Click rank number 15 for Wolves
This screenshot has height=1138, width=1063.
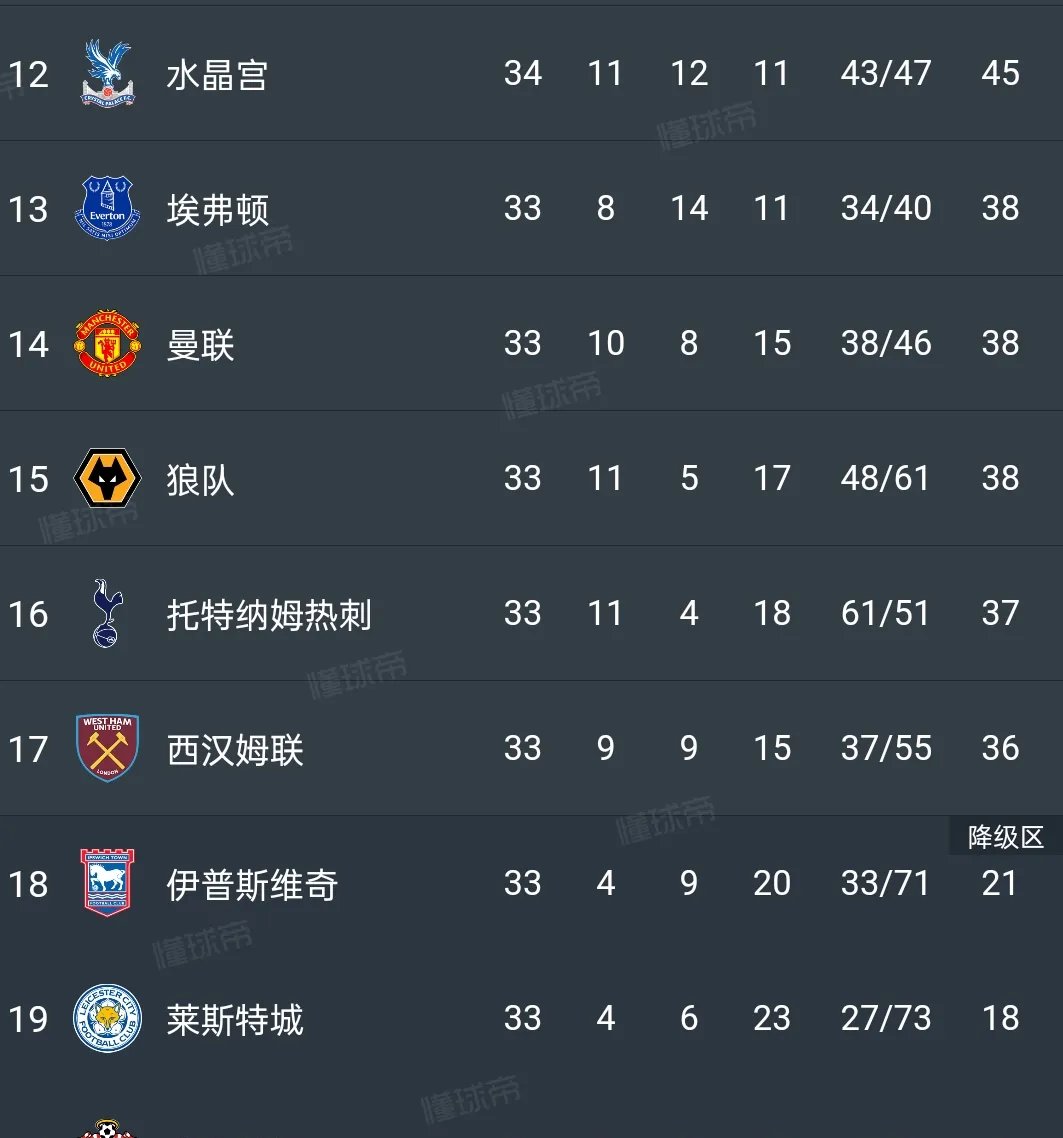(x=29, y=478)
